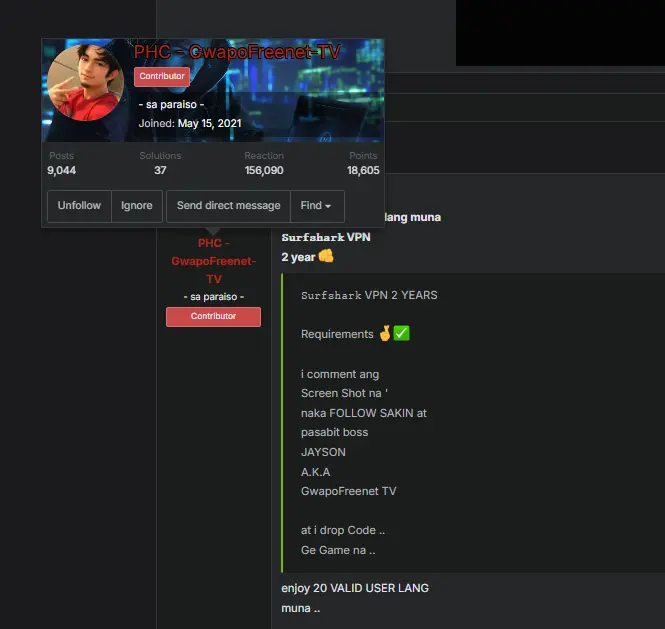
Task: Click the '- sa paraiso -' title in popup
Action: pyautogui.click(x=171, y=104)
